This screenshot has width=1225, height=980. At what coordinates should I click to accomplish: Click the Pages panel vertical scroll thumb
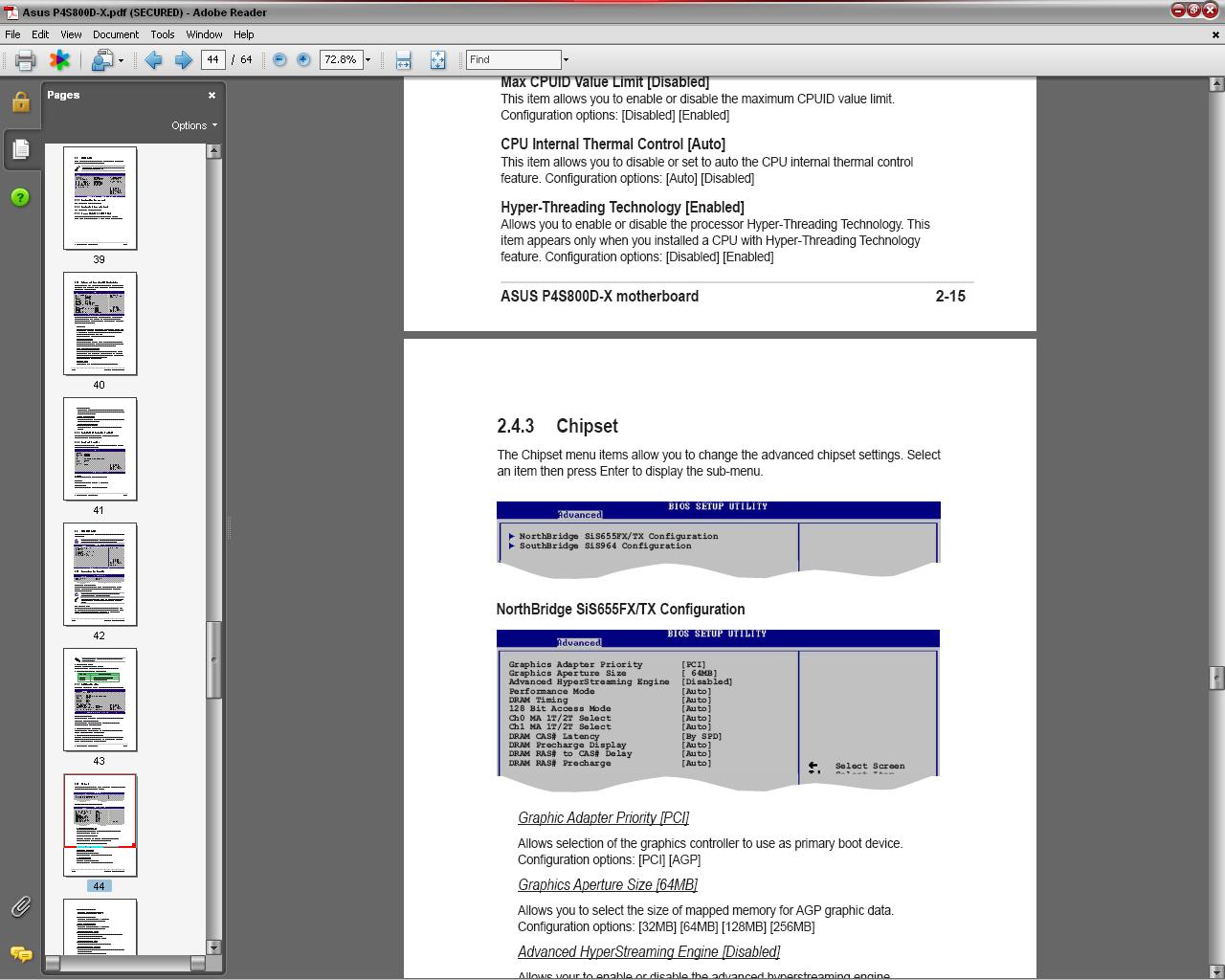(x=214, y=659)
